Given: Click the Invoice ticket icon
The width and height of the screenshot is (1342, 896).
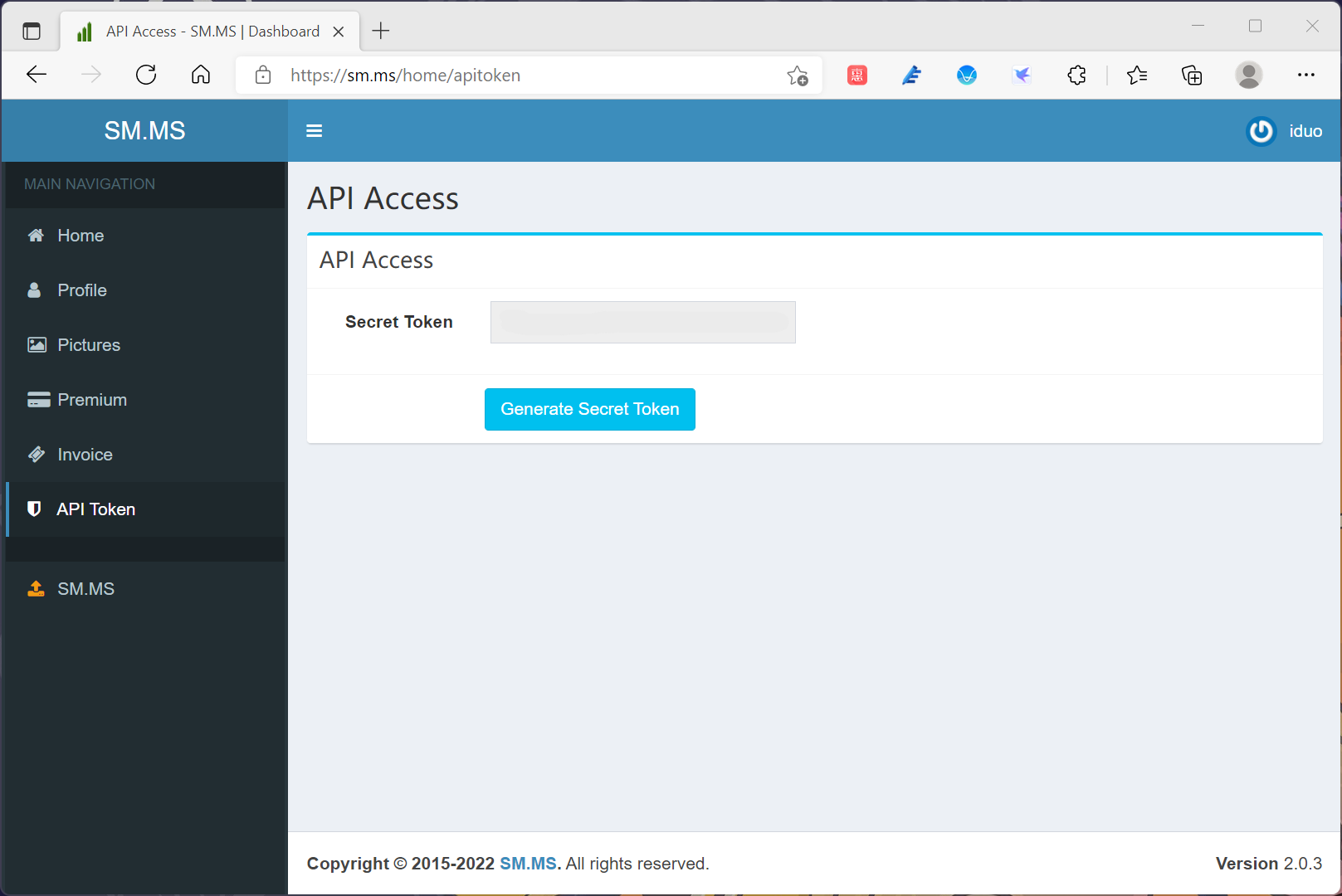Looking at the screenshot, I should [37, 455].
